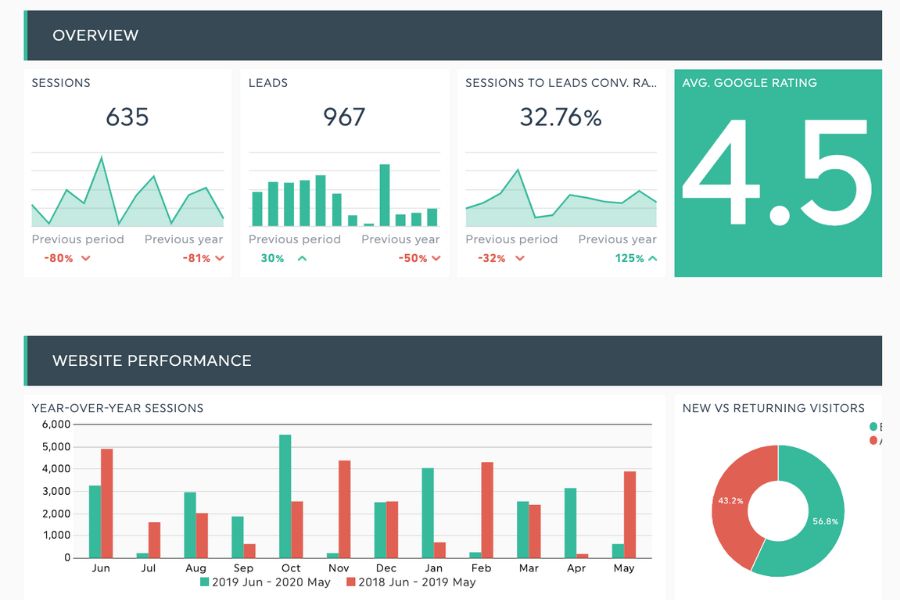Select the 967 leads value
Viewport: 900px width, 600px height.
click(344, 117)
